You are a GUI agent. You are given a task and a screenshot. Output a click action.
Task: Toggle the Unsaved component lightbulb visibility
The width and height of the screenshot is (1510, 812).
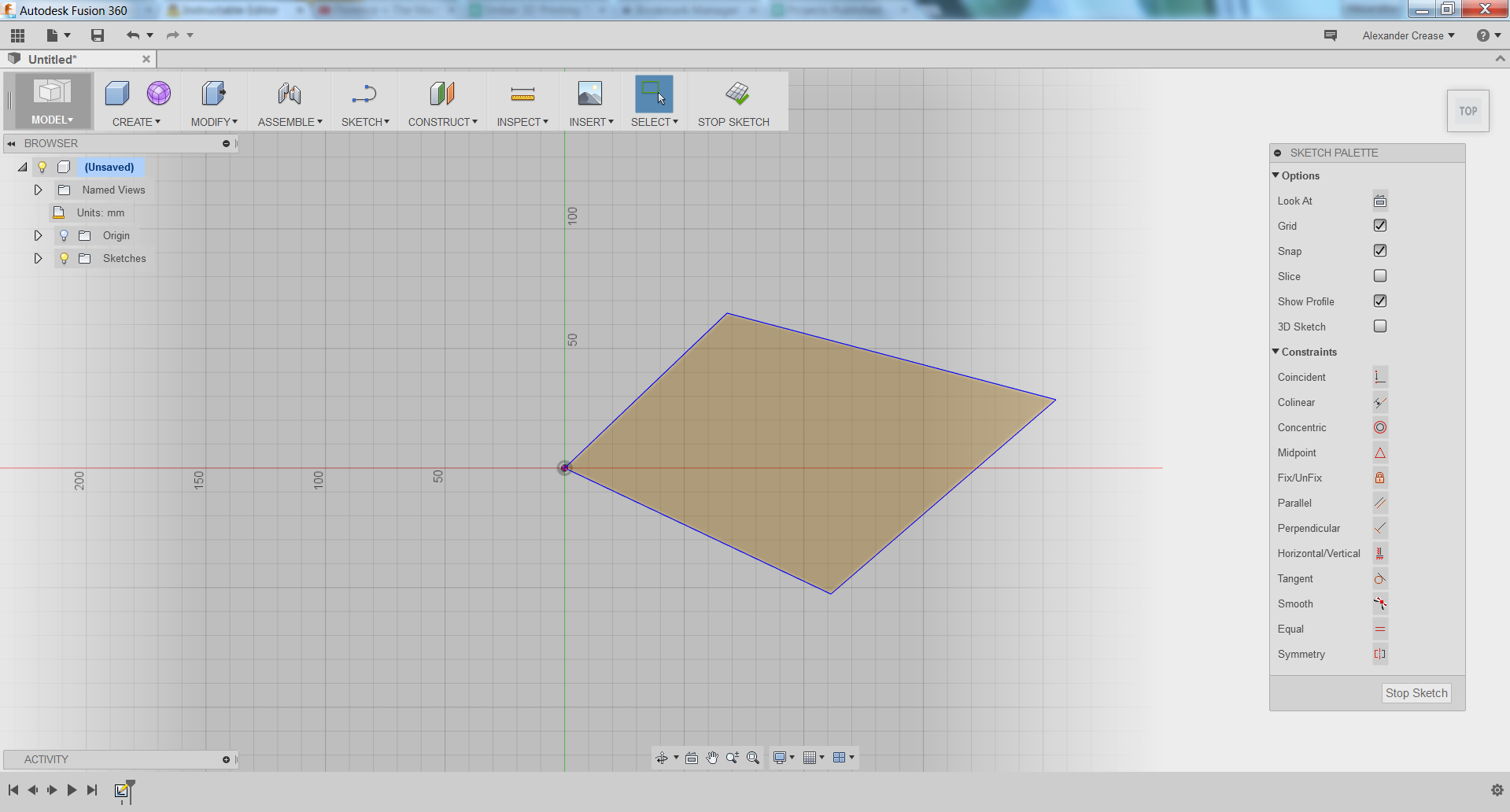point(42,167)
